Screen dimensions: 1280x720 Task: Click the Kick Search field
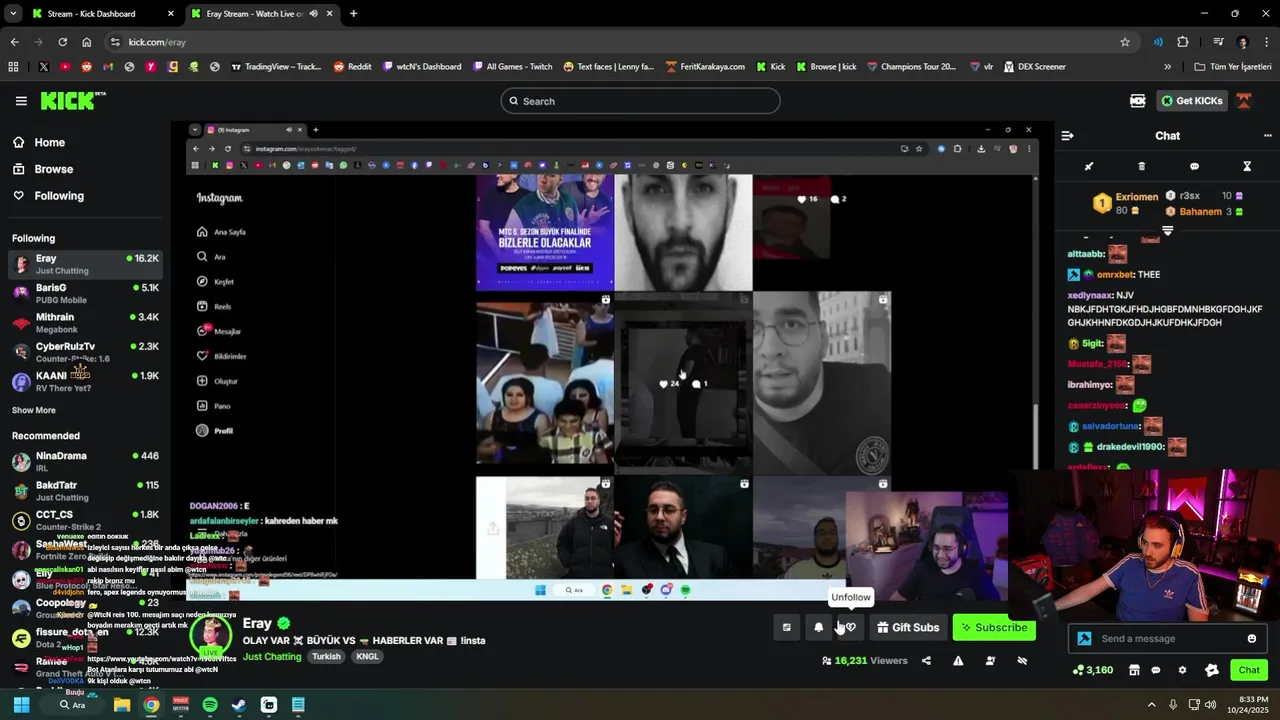click(x=640, y=101)
